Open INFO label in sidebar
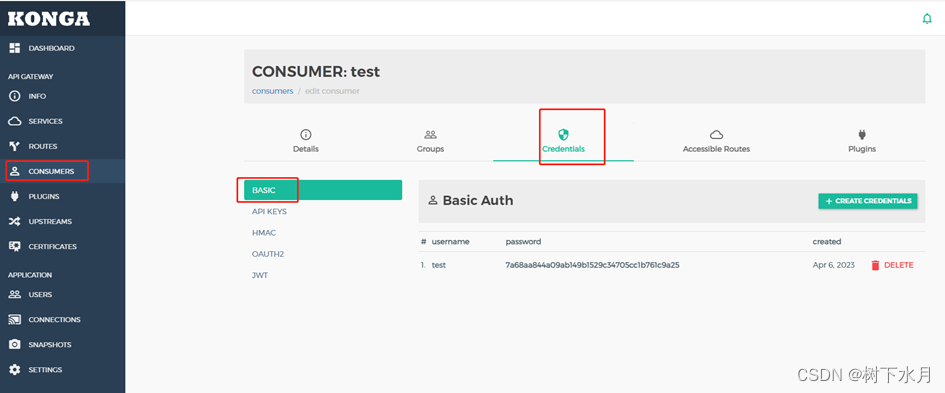 (37, 96)
